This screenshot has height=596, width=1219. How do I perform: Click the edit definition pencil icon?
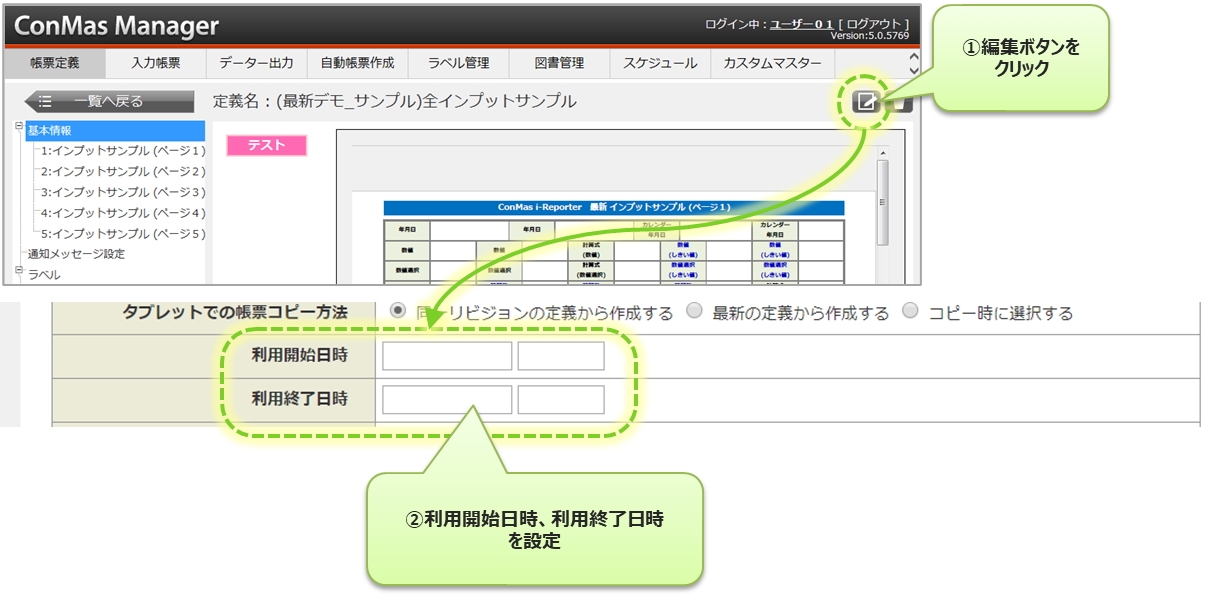(865, 101)
